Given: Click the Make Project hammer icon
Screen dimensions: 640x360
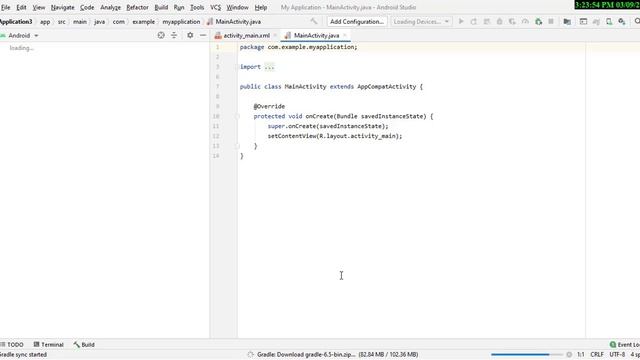Looking at the screenshot, I should click(x=313, y=21).
